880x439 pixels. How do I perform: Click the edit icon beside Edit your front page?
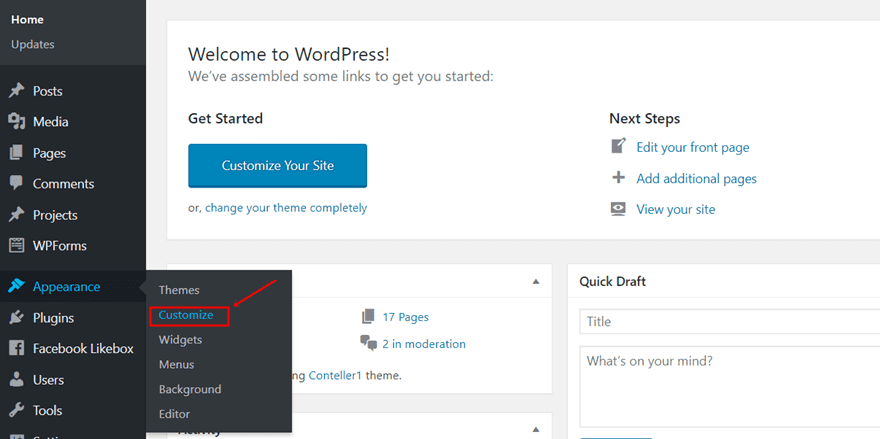[x=618, y=147]
